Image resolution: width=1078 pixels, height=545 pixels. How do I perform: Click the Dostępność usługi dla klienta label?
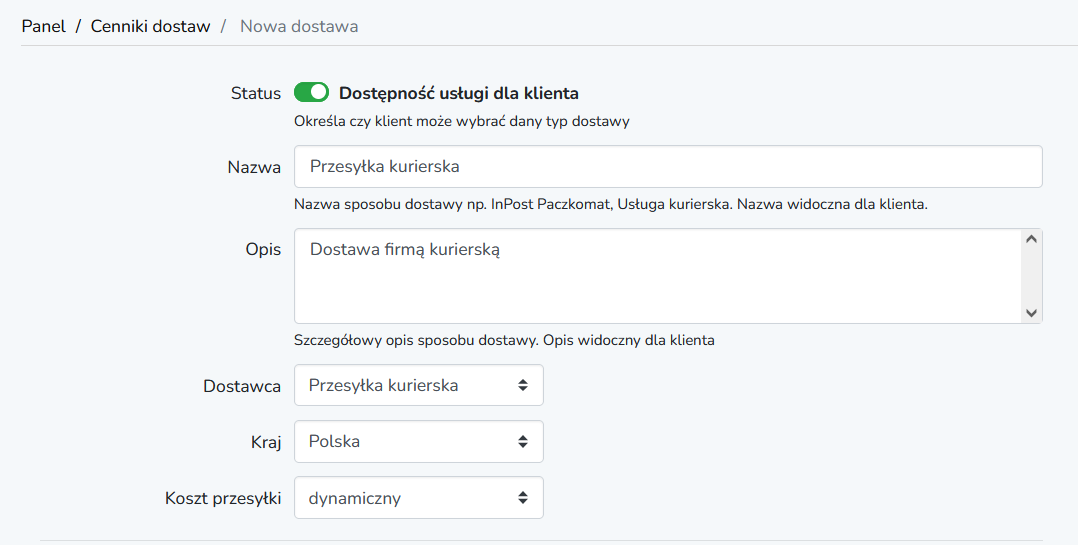click(x=459, y=93)
